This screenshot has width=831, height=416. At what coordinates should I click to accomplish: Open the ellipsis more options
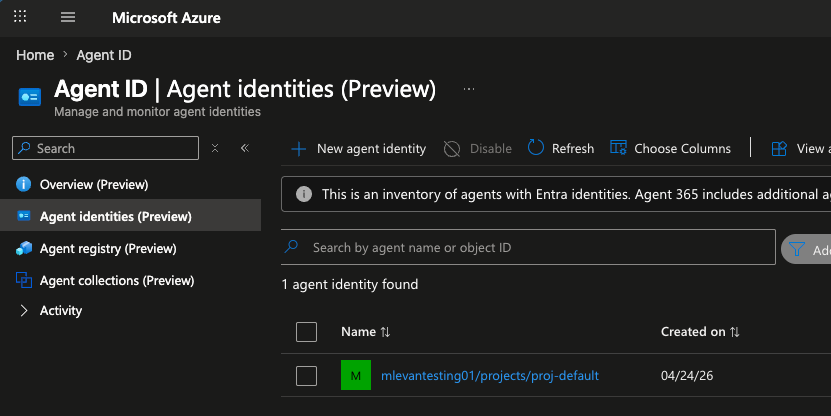[469, 89]
